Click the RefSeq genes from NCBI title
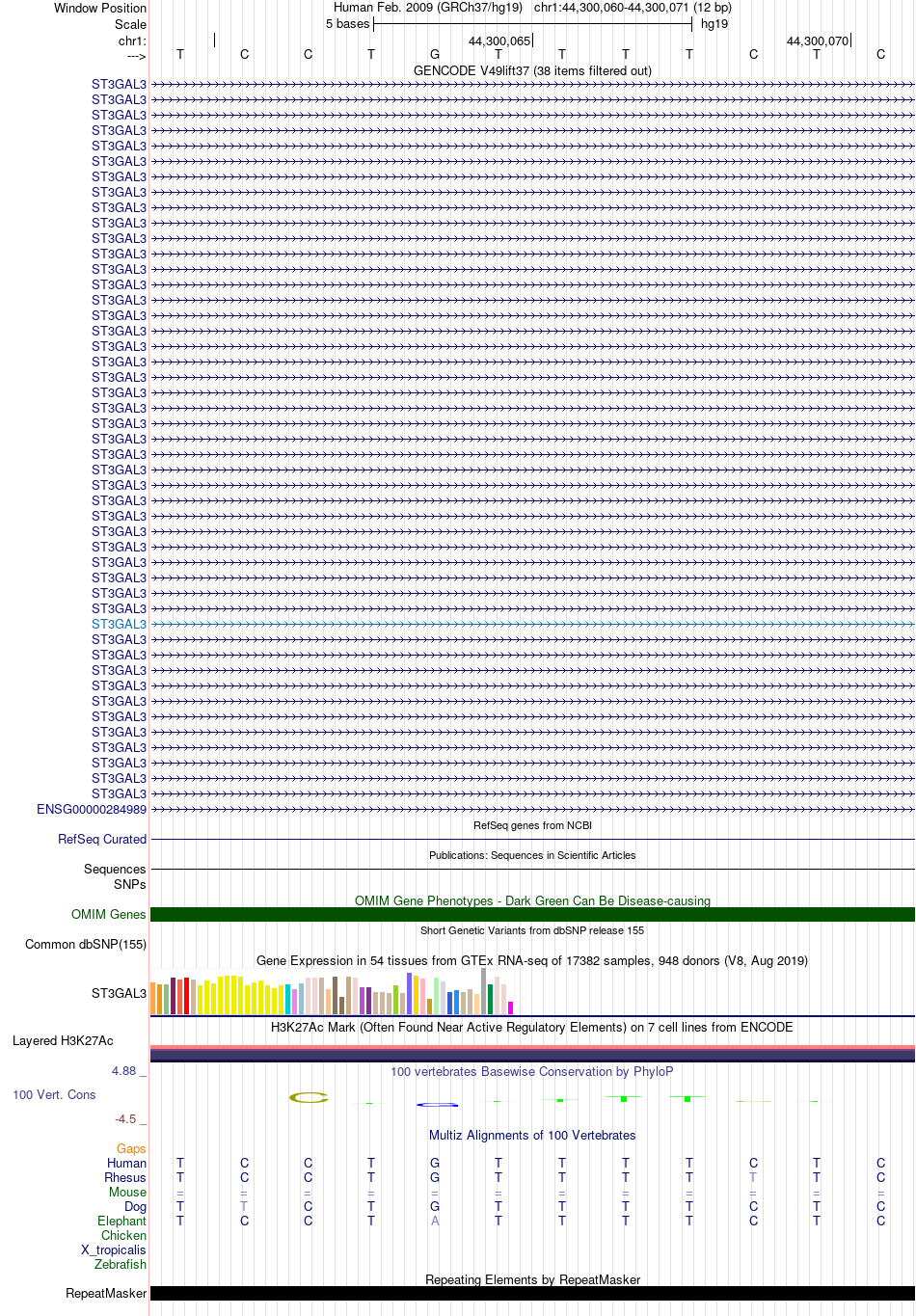 pyautogui.click(x=532, y=825)
